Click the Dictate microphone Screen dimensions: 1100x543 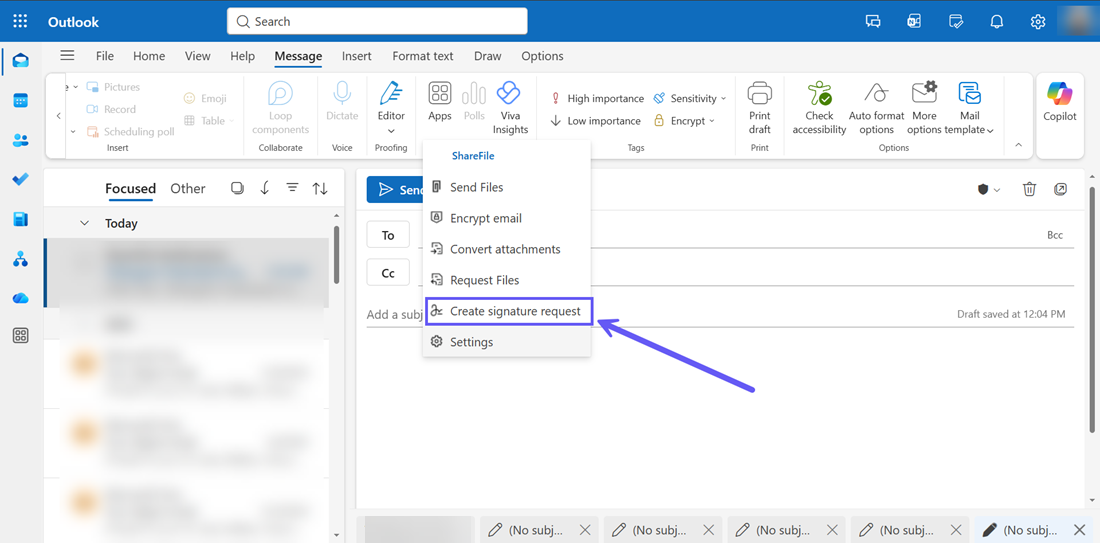coord(342,102)
